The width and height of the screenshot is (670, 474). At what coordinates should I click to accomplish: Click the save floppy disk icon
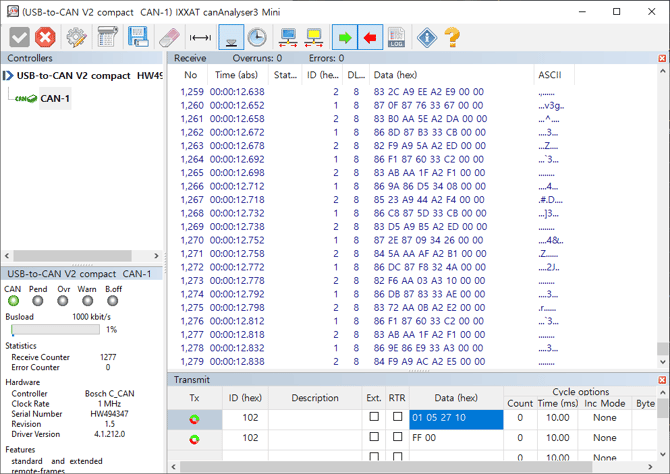pyautogui.click(x=139, y=37)
